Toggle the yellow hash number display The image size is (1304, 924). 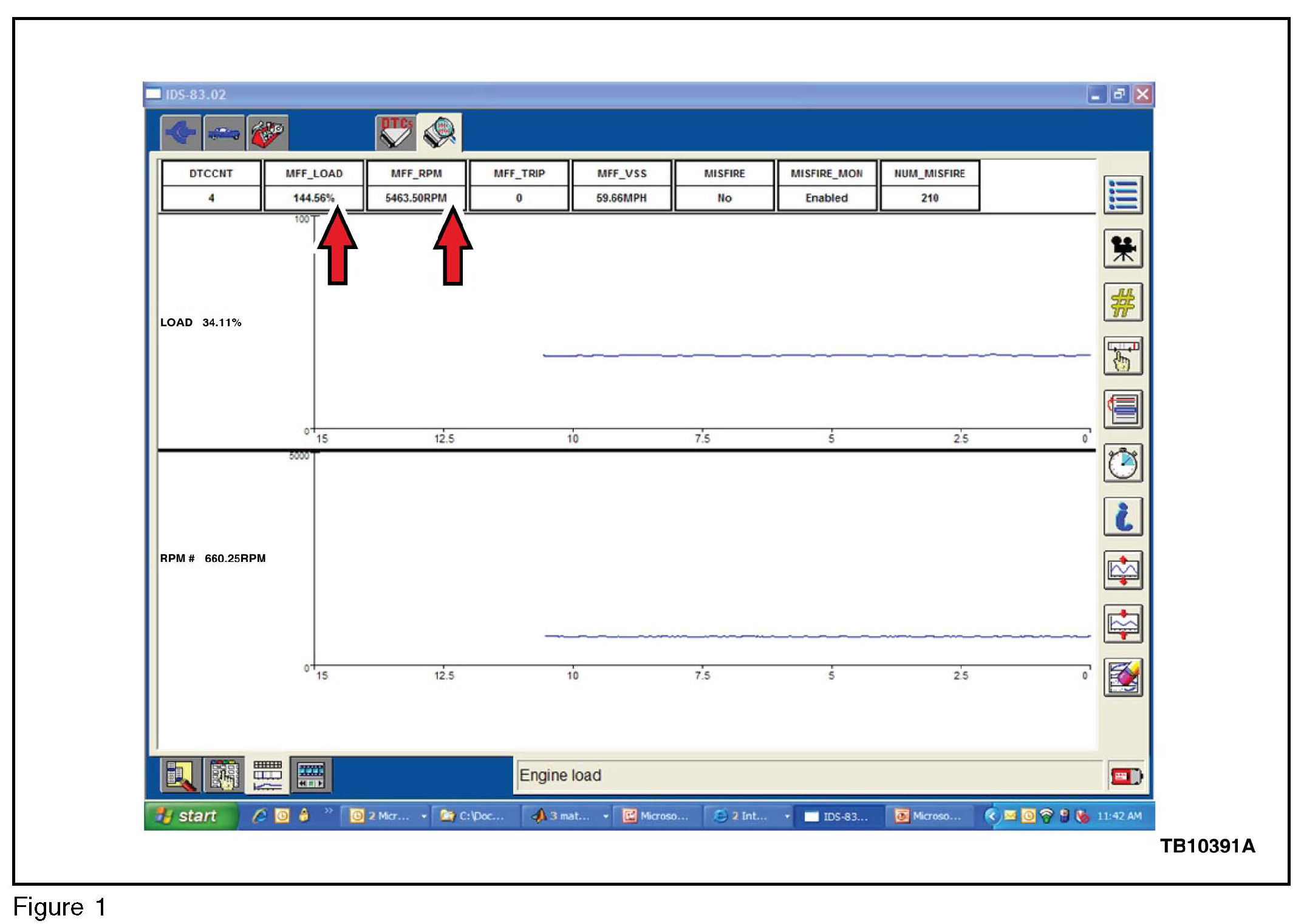tap(1122, 303)
